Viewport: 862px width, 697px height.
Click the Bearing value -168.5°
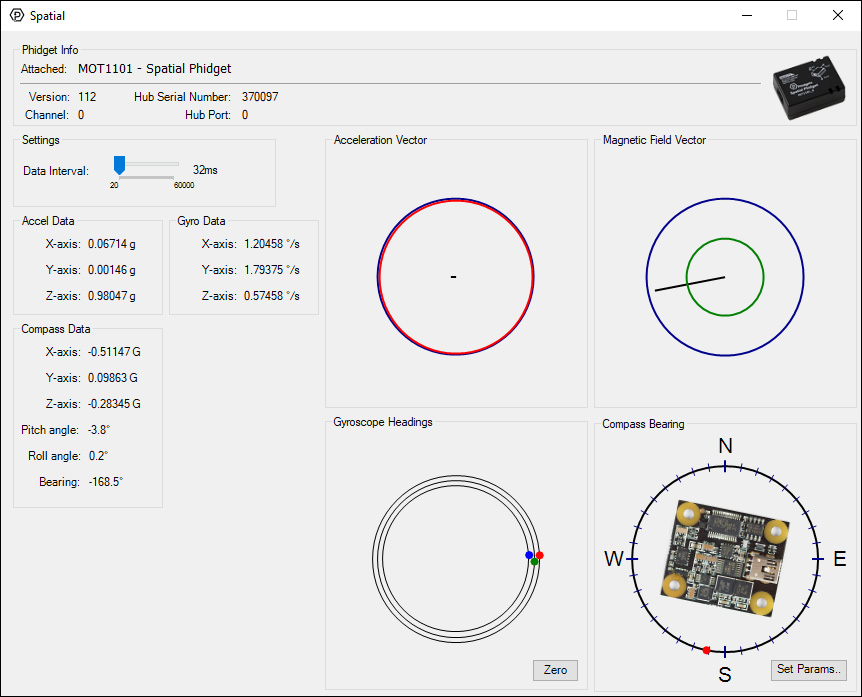tap(106, 482)
